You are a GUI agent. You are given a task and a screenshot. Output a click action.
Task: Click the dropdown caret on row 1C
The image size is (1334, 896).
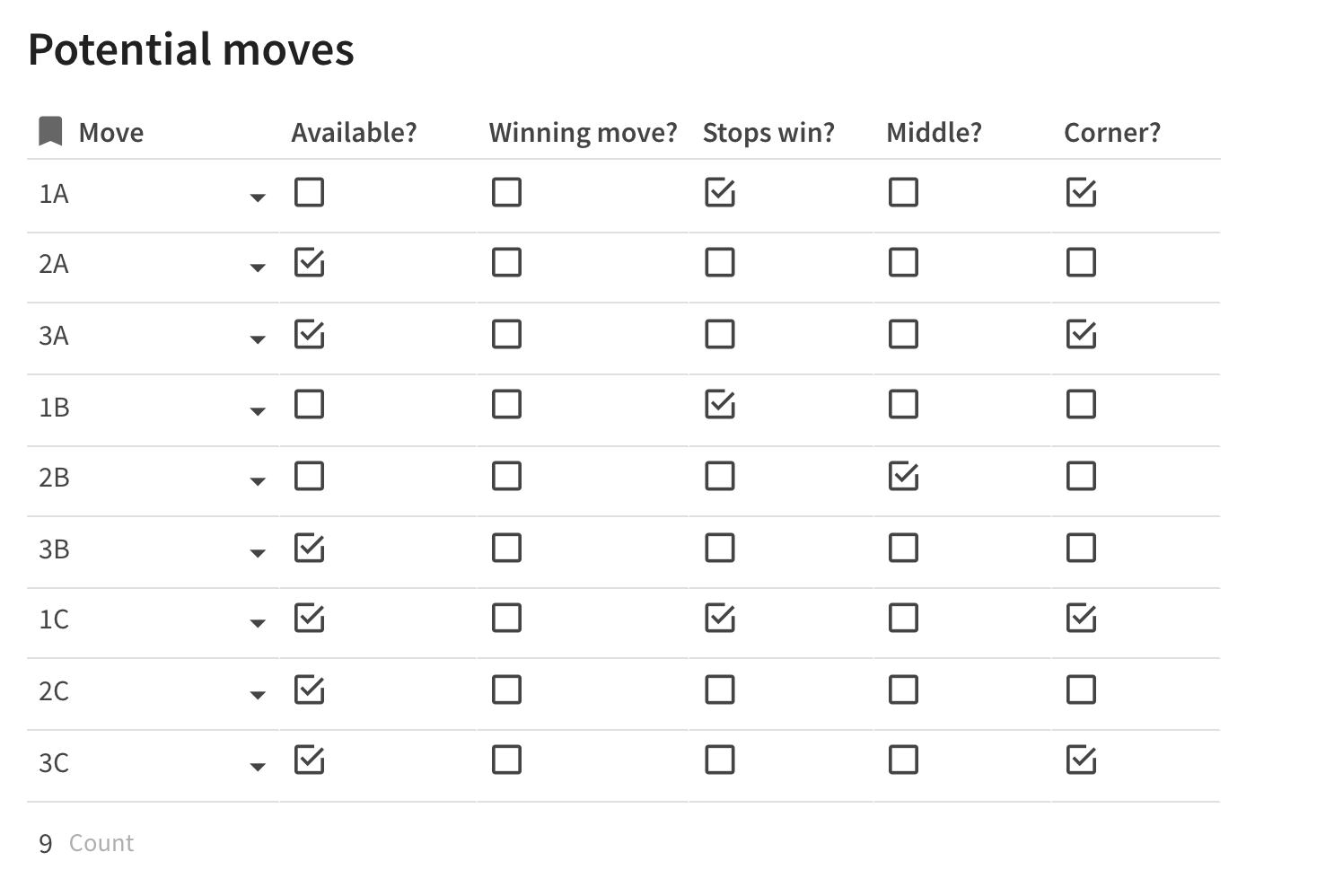pos(258,622)
